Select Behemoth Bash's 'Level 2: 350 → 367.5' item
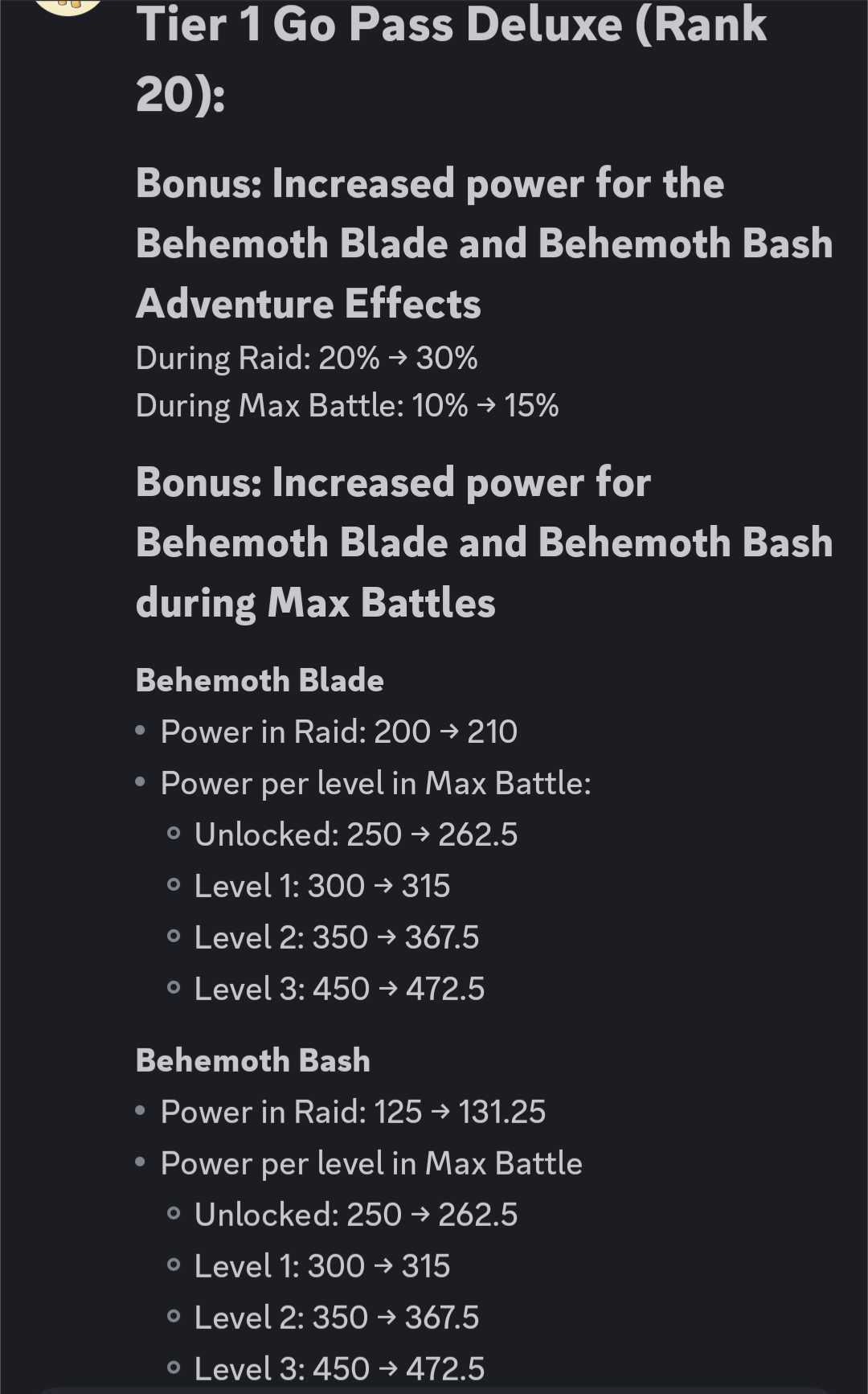 [x=337, y=1318]
